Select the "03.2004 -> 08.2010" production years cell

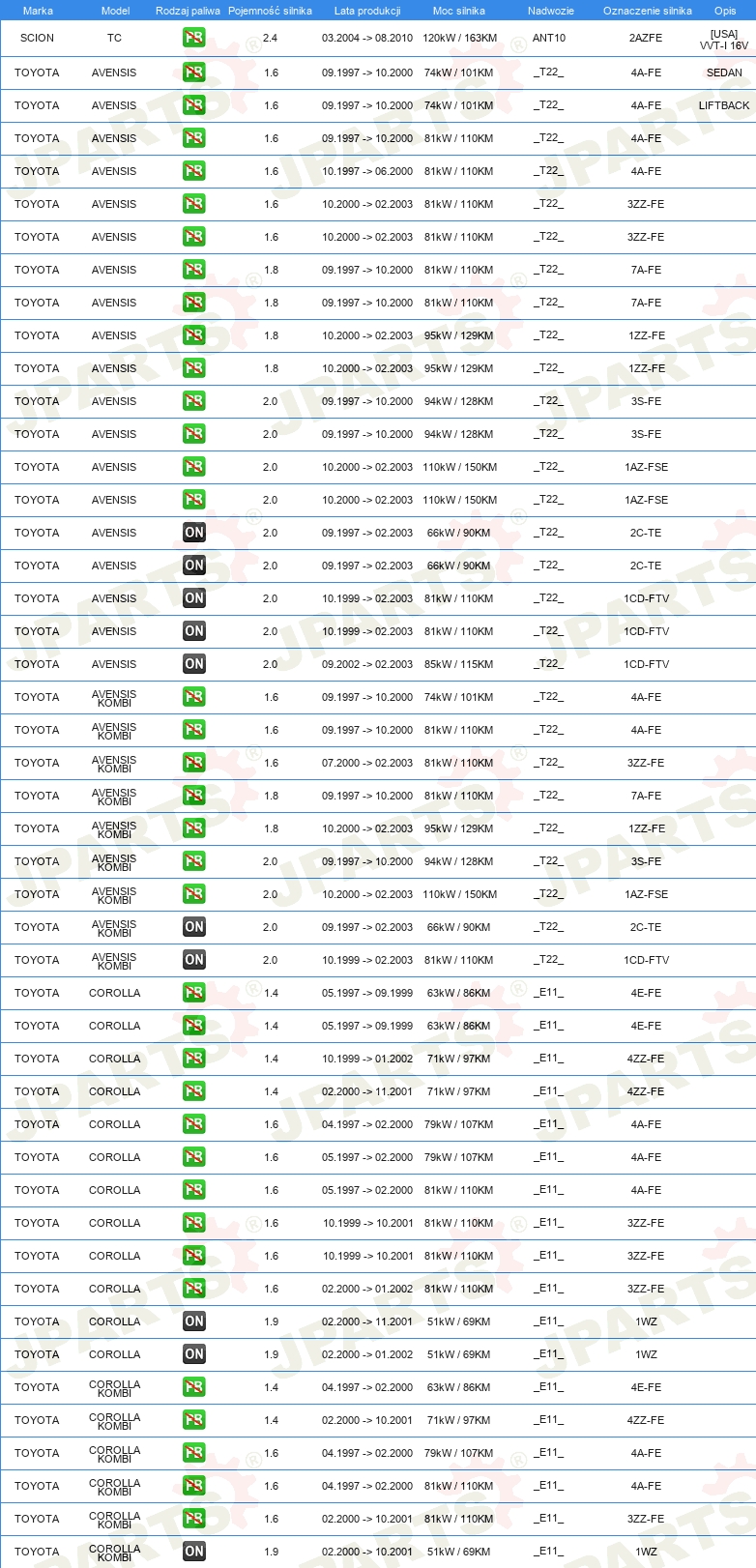click(367, 38)
